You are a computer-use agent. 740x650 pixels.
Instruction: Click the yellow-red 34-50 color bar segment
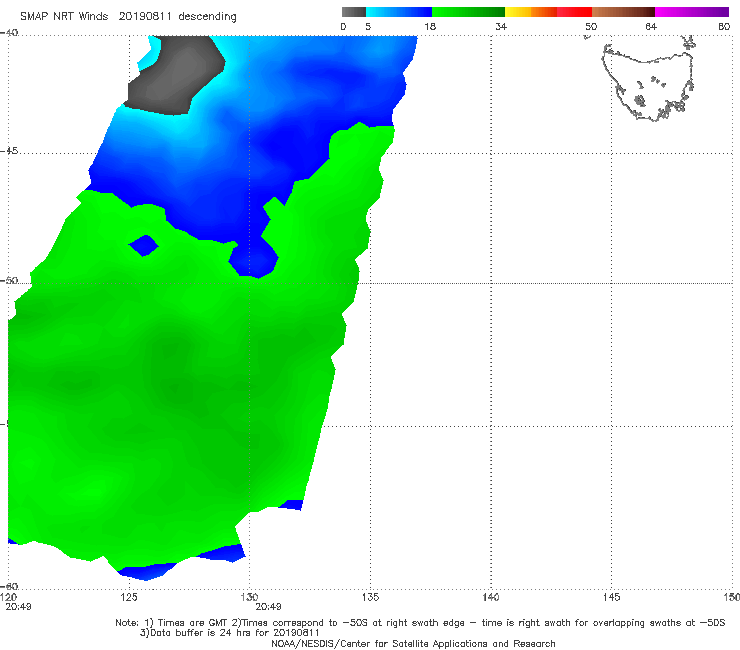548,12
